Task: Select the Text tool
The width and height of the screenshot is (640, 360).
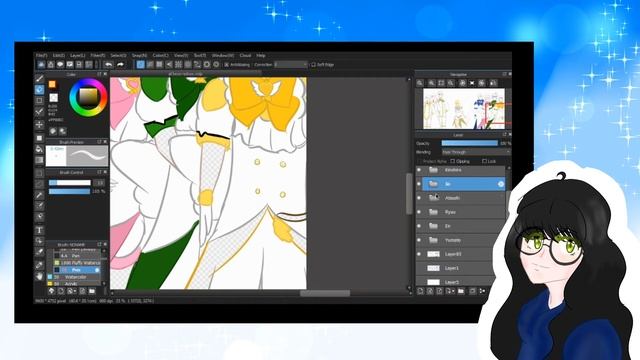Action: pos(40,230)
